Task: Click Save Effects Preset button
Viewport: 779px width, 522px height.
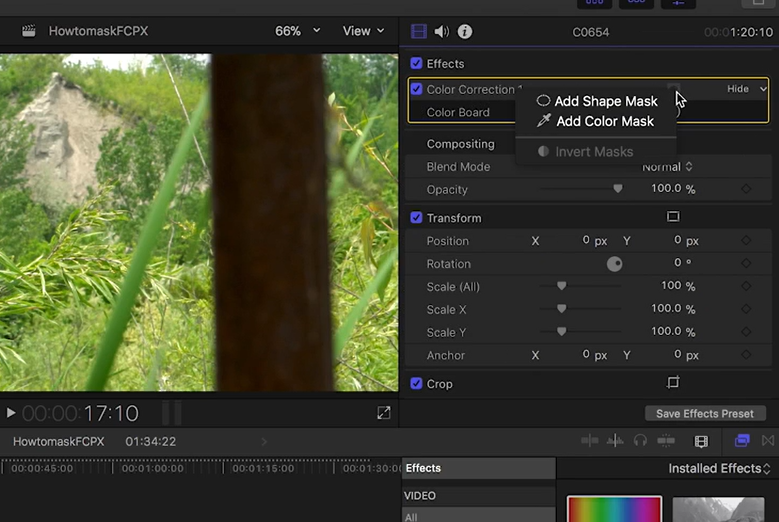Action: point(705,413)
